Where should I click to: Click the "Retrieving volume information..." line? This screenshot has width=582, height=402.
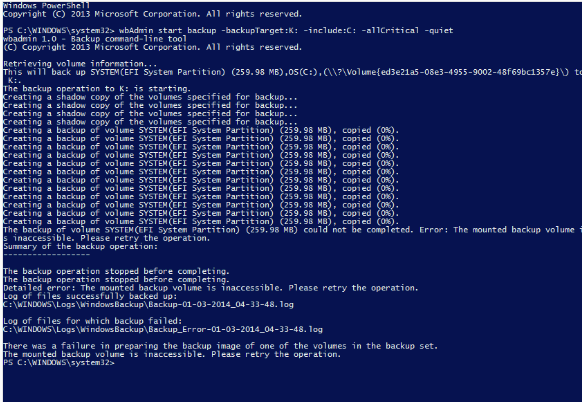[80, 64]
